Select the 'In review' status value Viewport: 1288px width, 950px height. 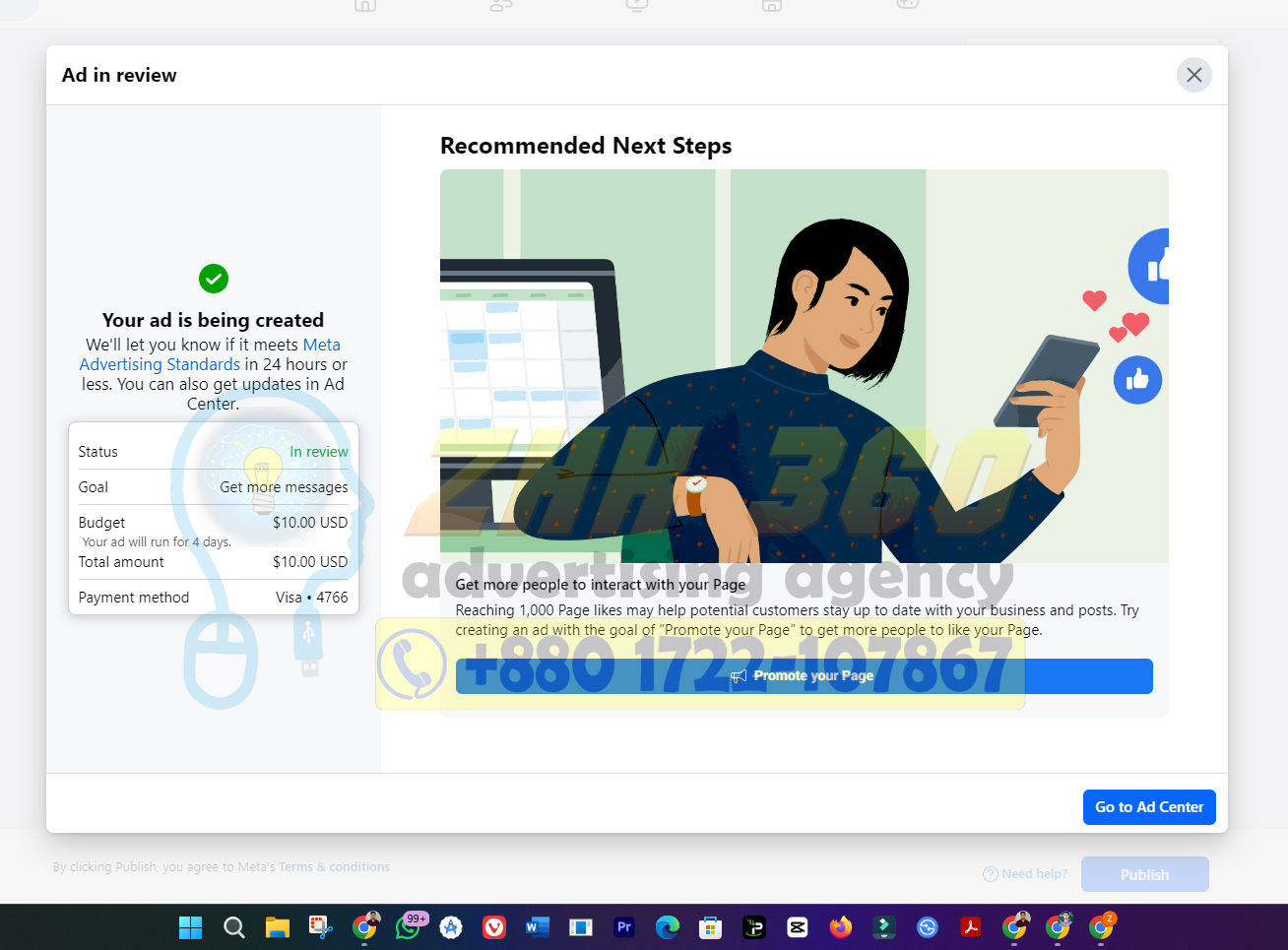(x=319, y=452)
